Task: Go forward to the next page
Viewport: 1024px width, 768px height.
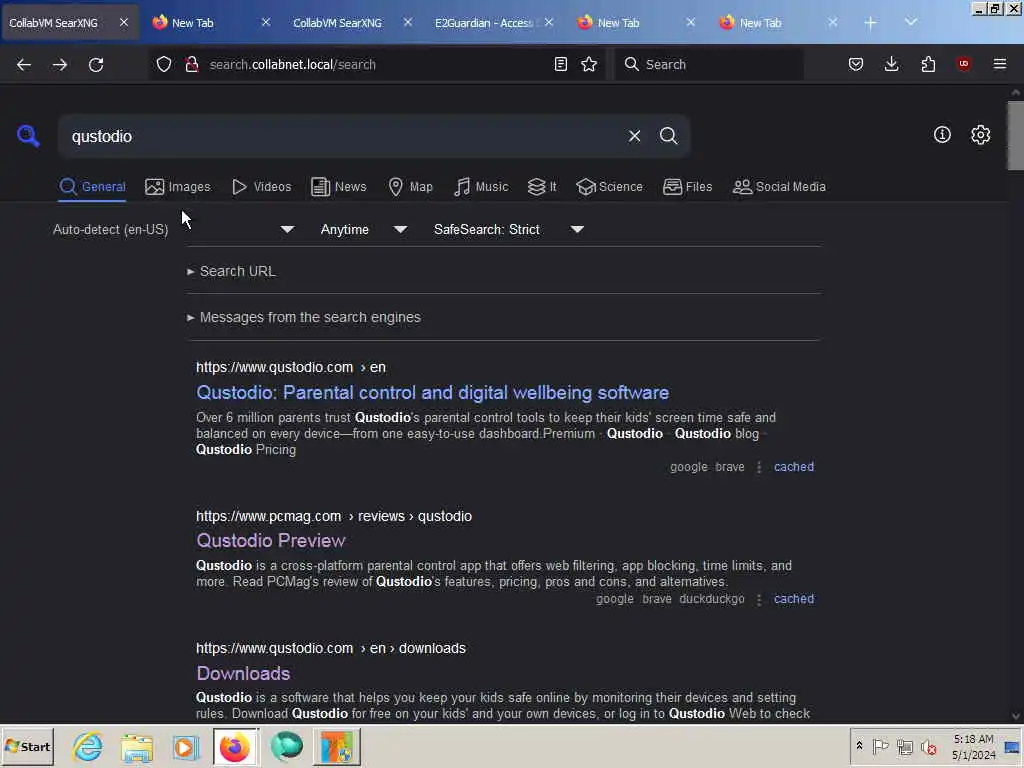Action: (60, 65)
